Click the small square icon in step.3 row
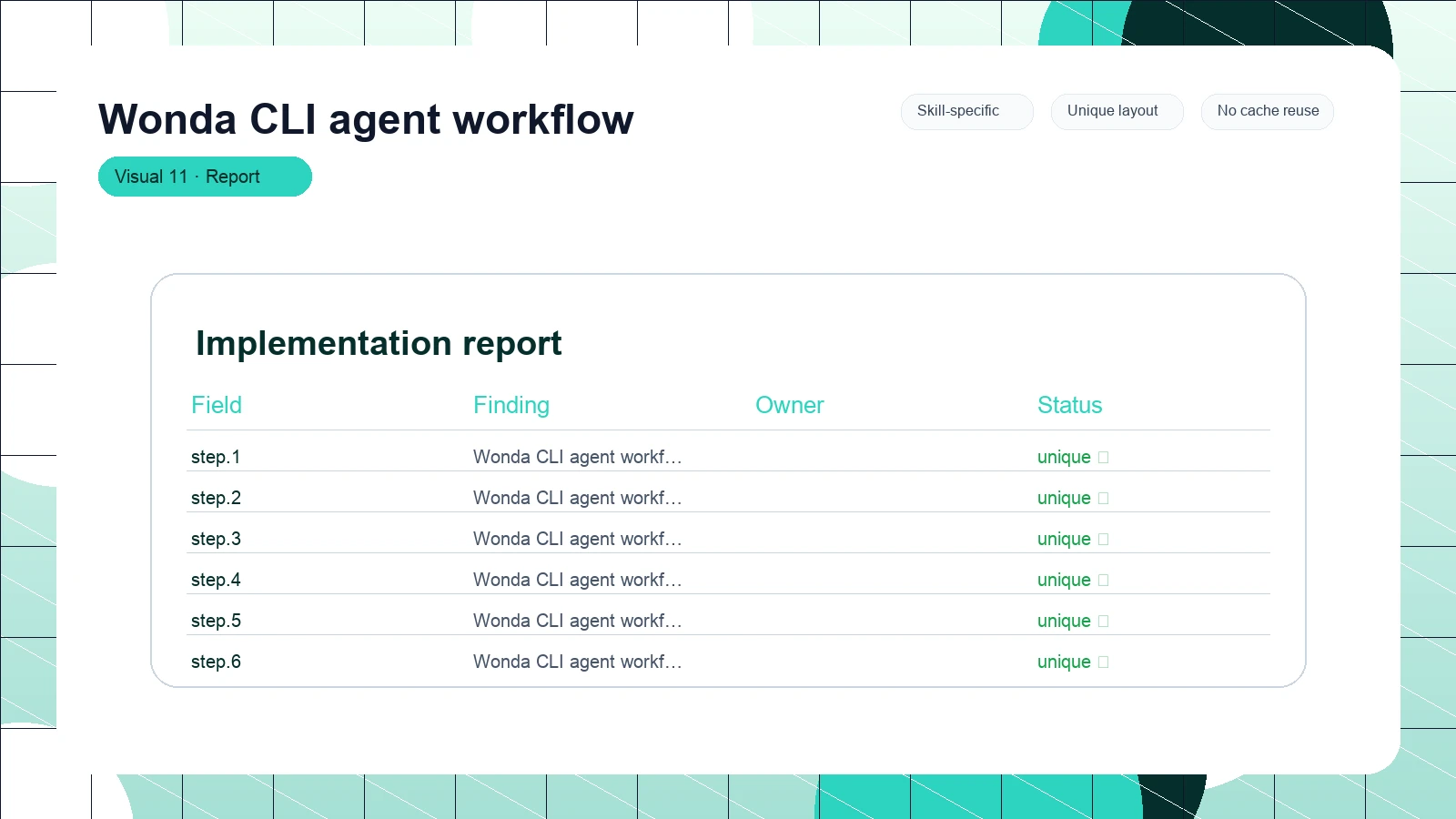This screenshot has width=1456, height=819. click(x=1104, y=540)
